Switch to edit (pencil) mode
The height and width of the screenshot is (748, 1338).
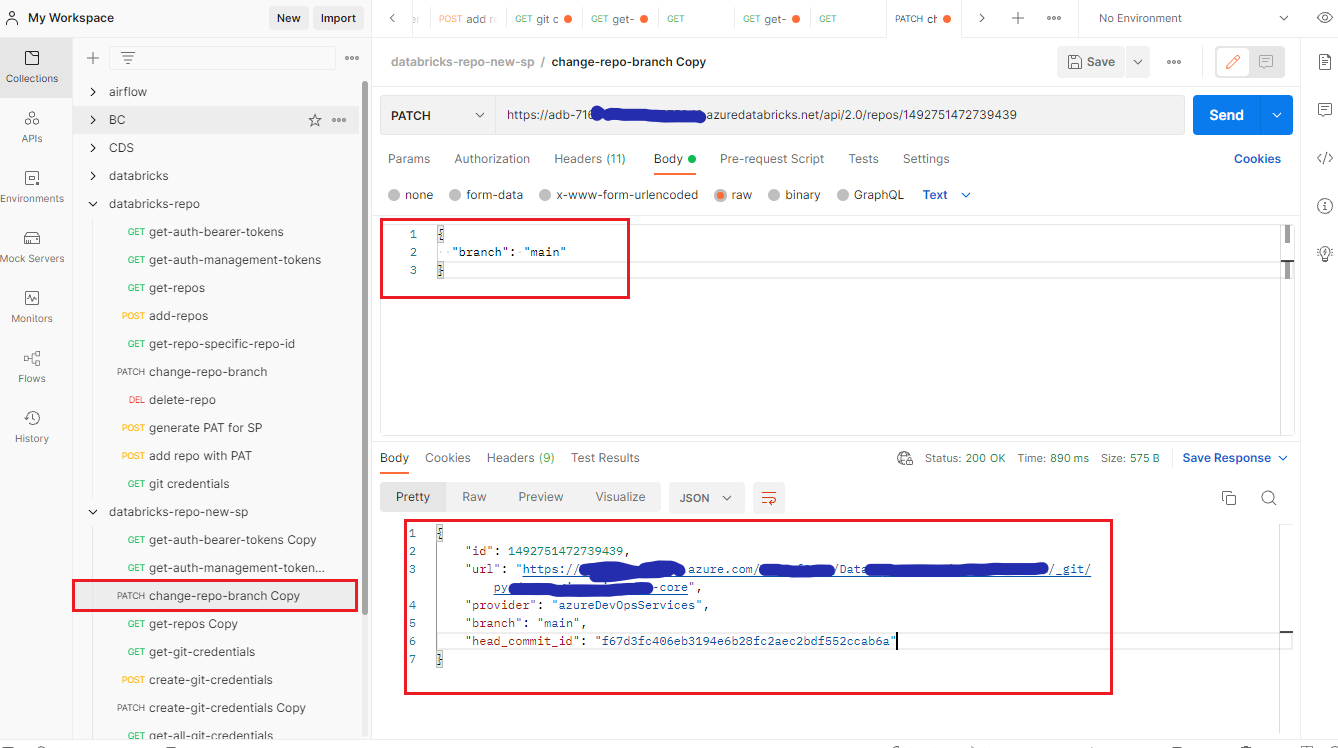[x=1233, y=62]
